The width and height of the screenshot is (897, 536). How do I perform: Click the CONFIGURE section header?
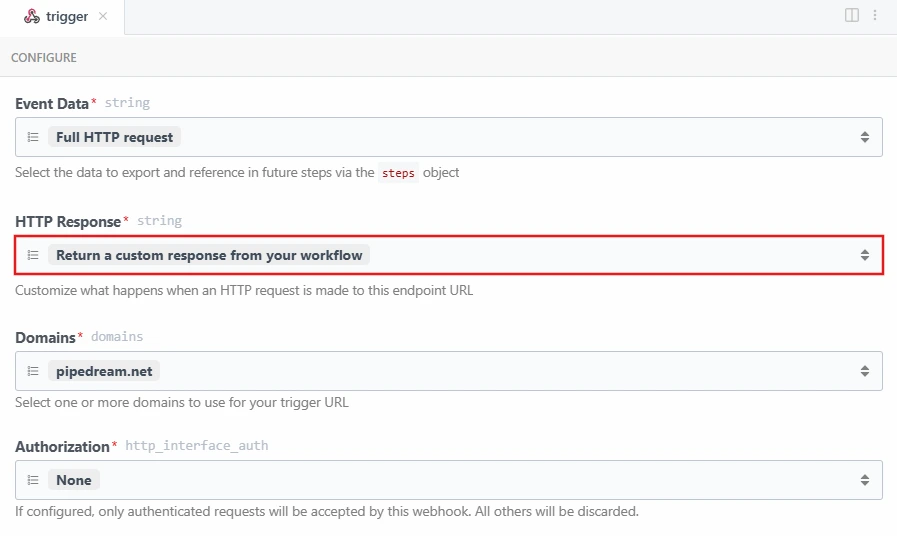pos(44,58)
